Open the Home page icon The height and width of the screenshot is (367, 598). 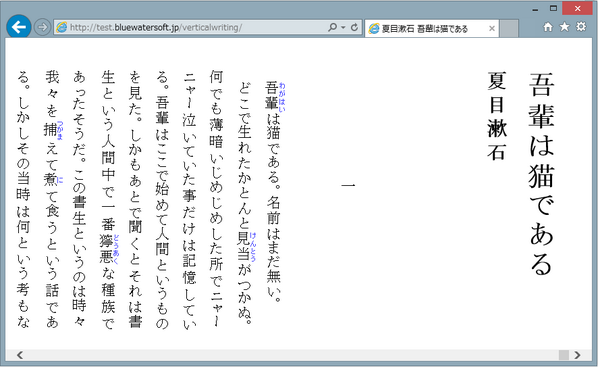click(548, 27)
